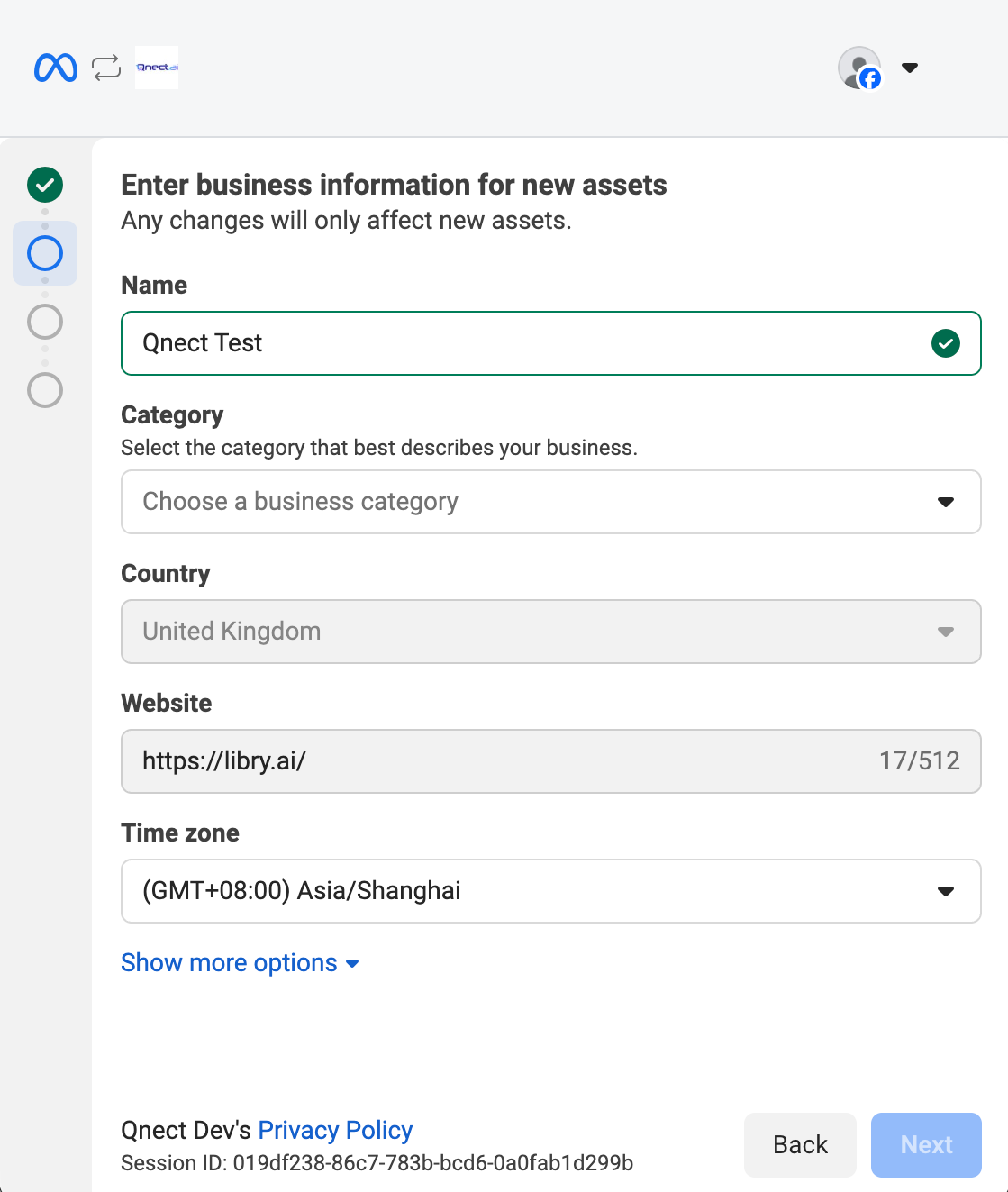Click the https://libry.ai/ website field
The image size is (1008, 1192).
pos(551,761)
